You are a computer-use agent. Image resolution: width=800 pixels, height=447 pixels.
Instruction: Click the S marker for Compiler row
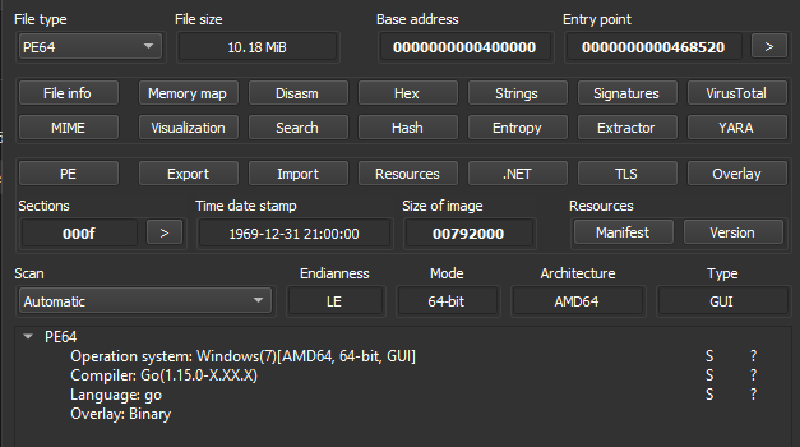pyautogui.click(x=709, y=375)
